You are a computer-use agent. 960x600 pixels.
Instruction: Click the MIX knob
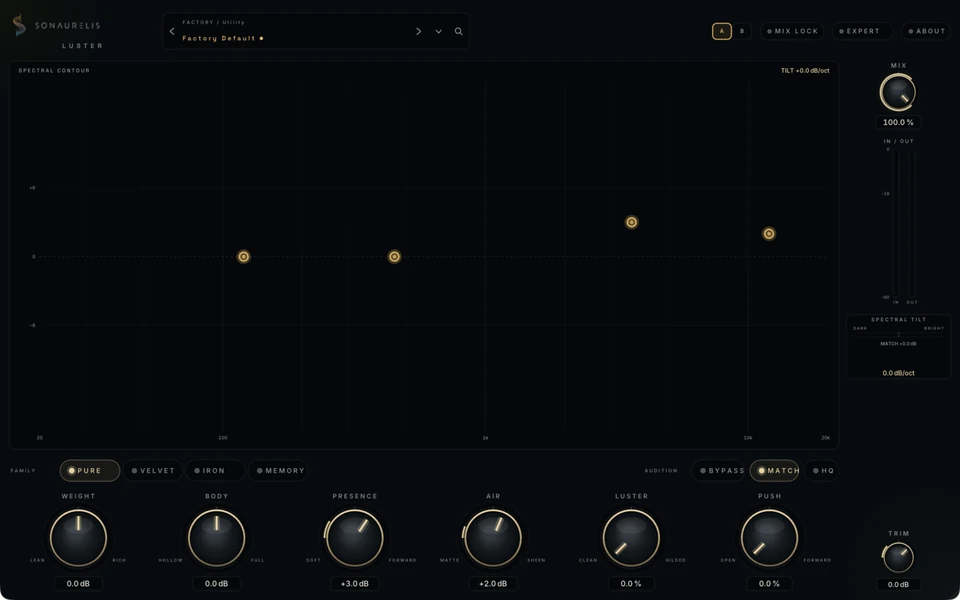coord(898,92)
